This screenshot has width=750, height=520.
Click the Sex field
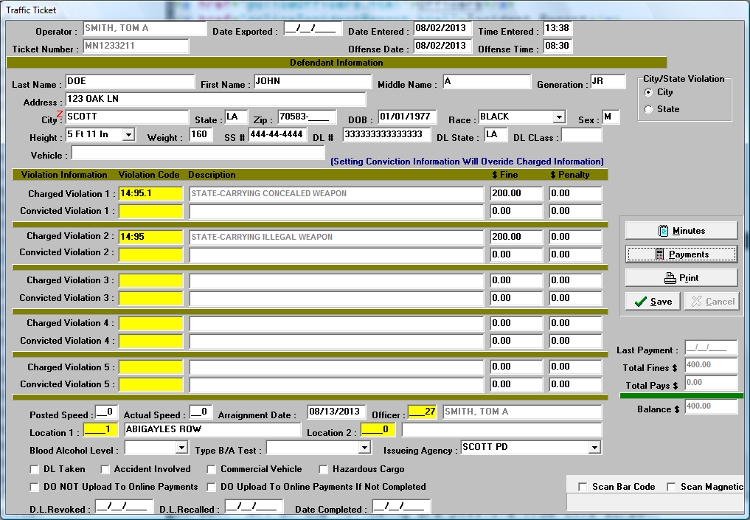611,117
